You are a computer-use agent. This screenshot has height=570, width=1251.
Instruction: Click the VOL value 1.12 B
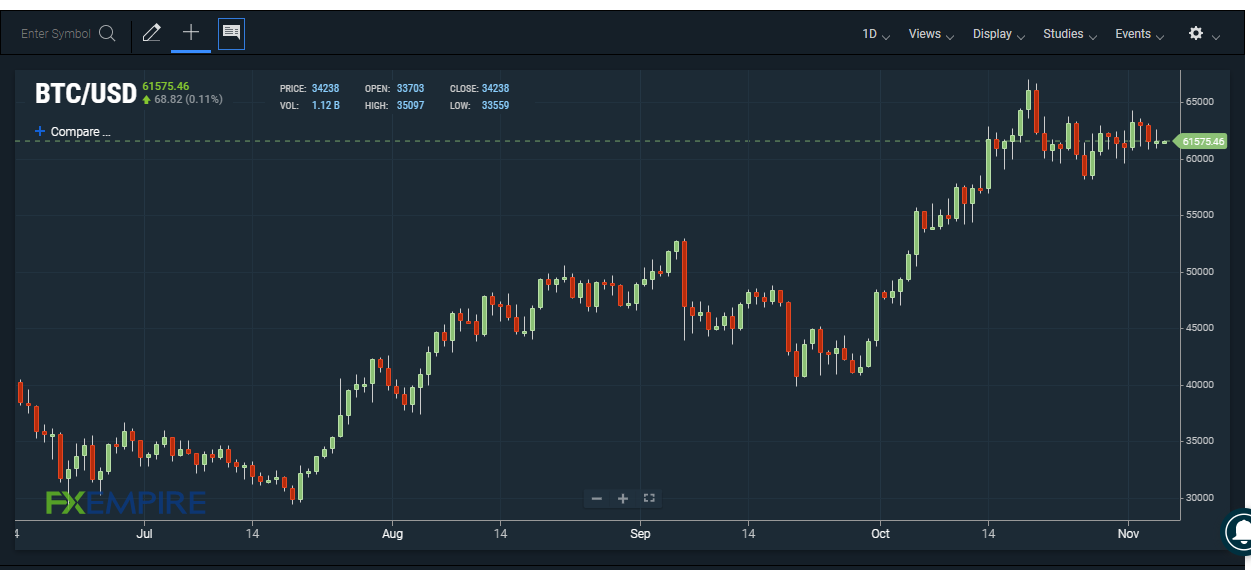325,105
